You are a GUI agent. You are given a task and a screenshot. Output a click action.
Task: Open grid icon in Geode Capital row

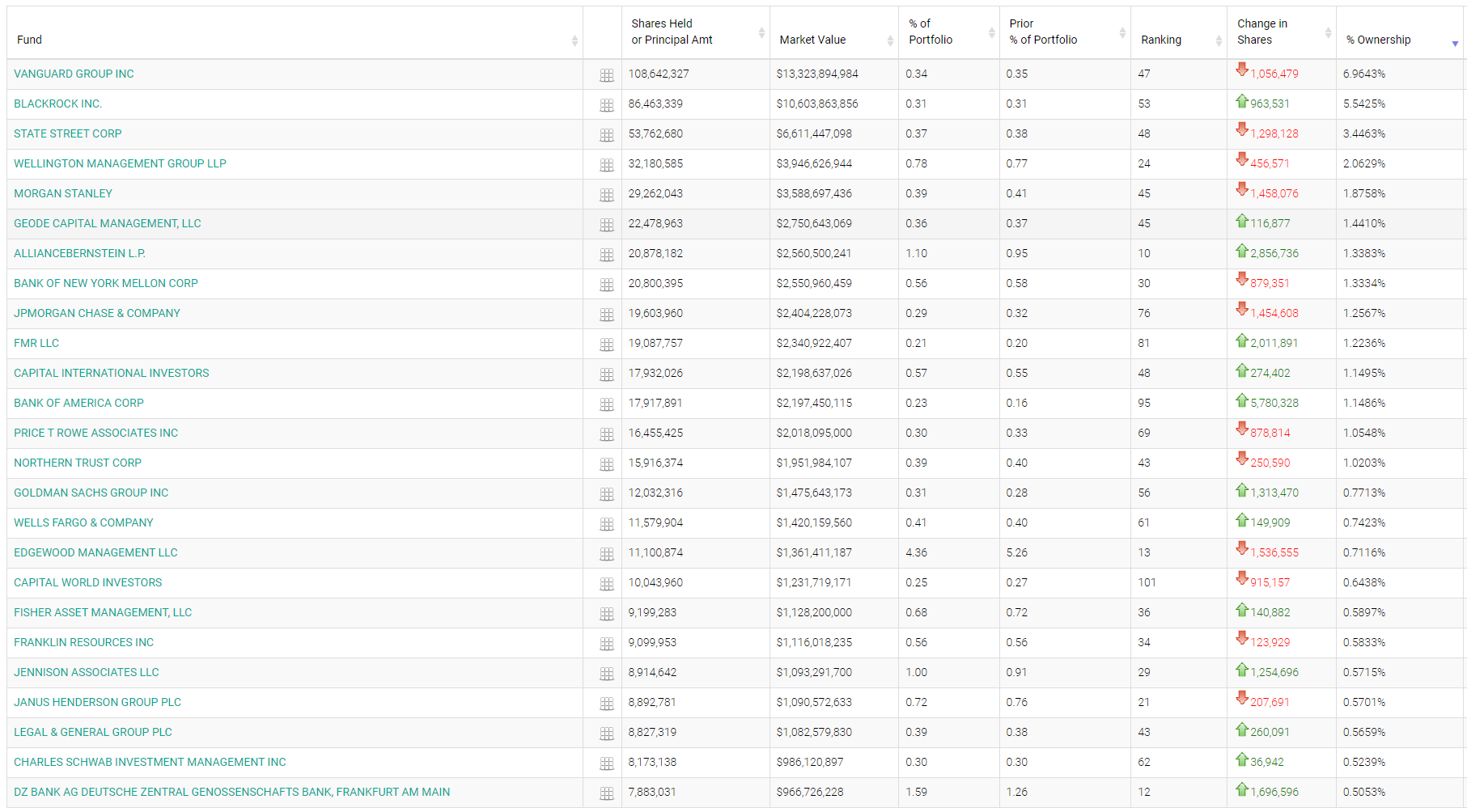tap(606, 225)
